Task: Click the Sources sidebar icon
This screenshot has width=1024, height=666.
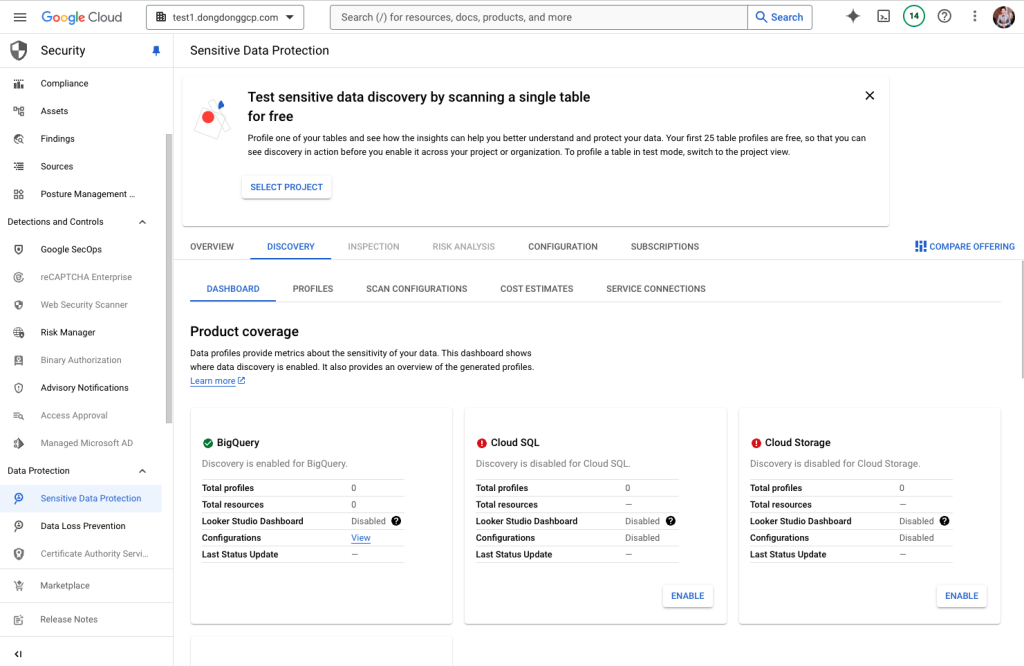Action: coord(19,166)
